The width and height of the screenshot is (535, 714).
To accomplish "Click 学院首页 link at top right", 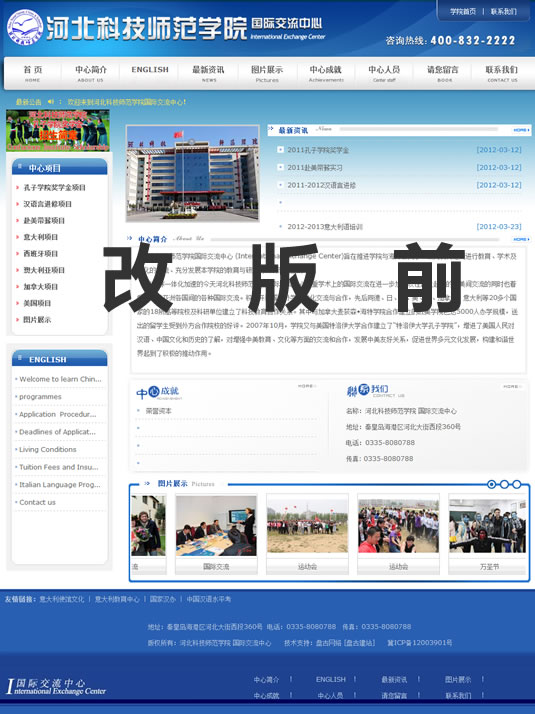I will [463, 12].
